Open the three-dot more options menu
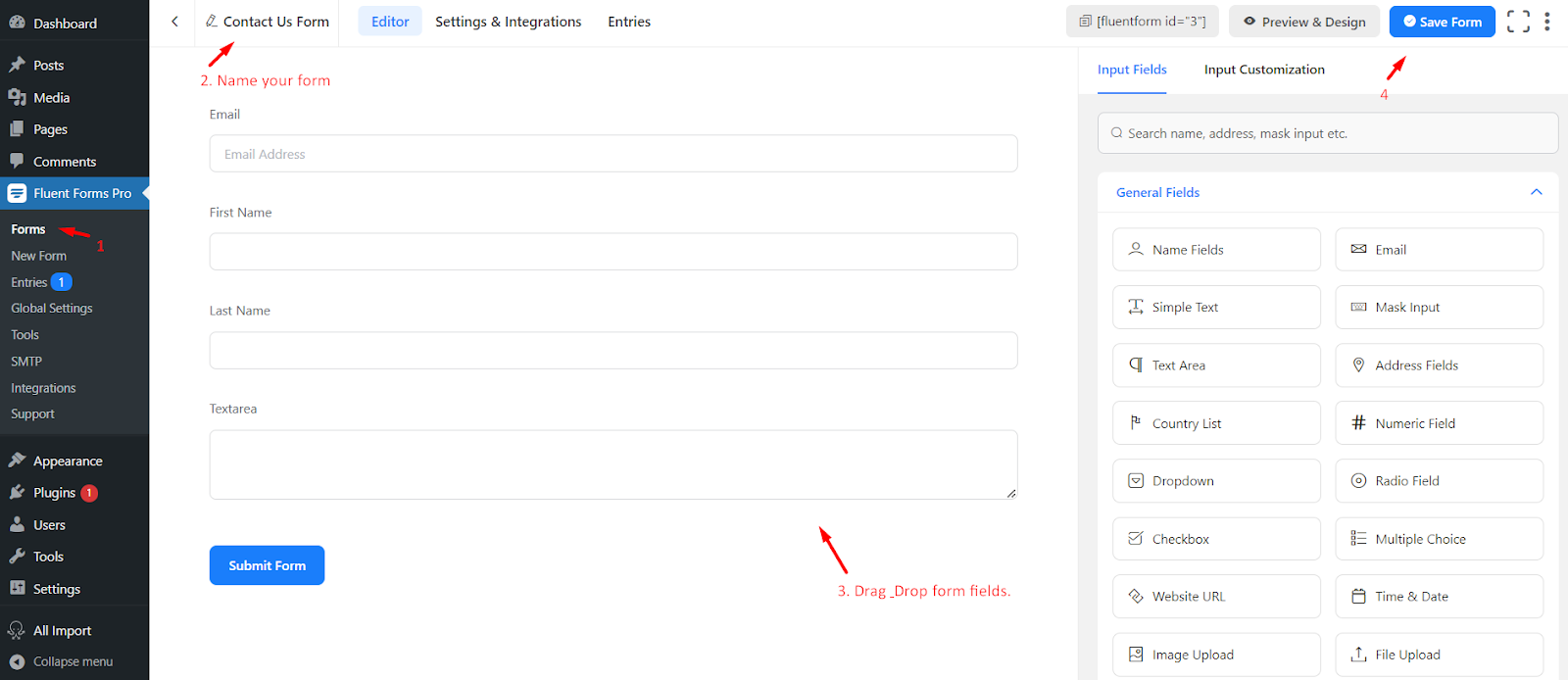The height and width of the screenshot is (680, 1568). click(x=1547, y=22)
